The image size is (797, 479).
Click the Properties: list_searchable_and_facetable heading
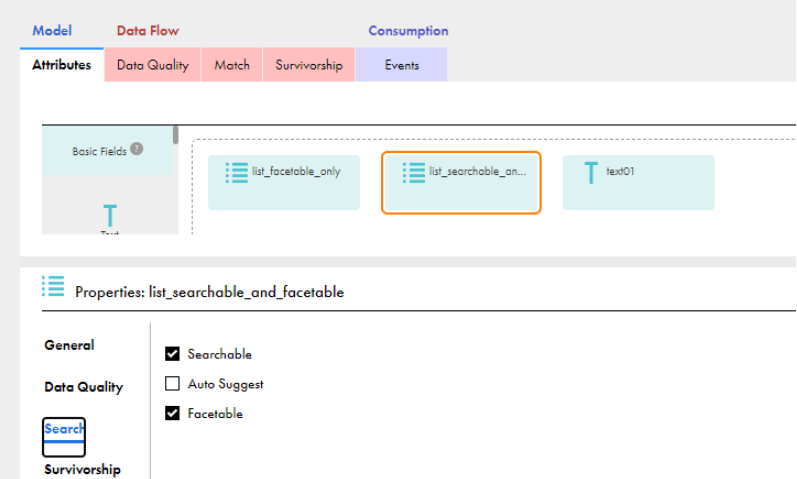[x=209, y=292]
